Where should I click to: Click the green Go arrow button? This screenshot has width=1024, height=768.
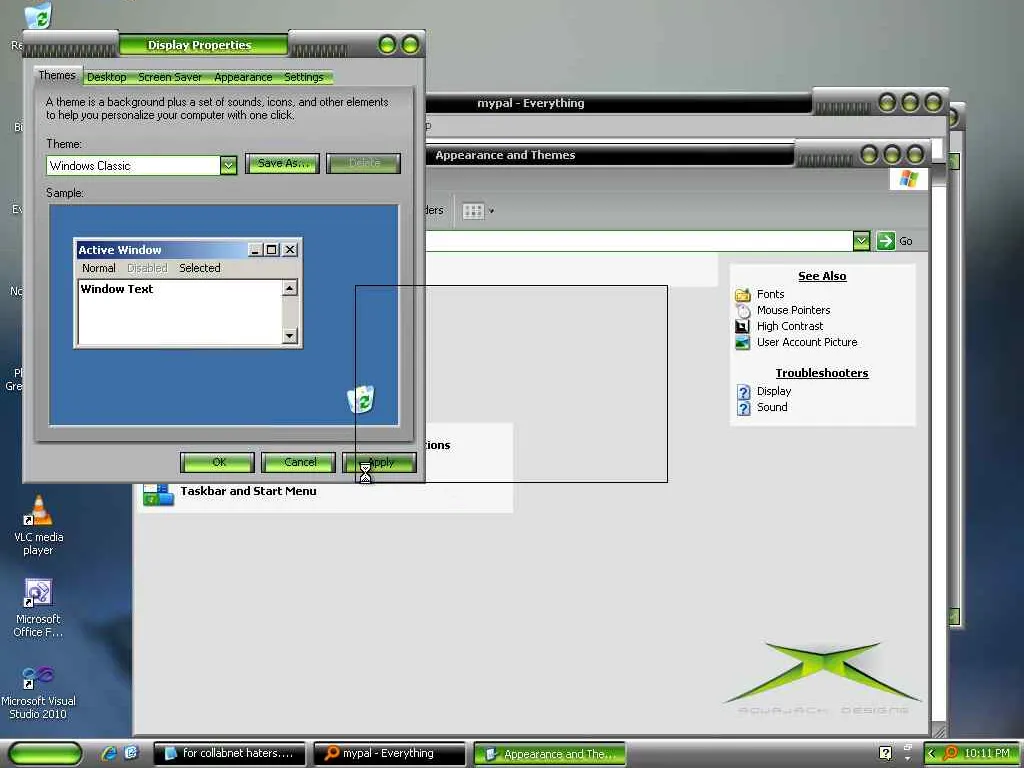coord(886,241)
